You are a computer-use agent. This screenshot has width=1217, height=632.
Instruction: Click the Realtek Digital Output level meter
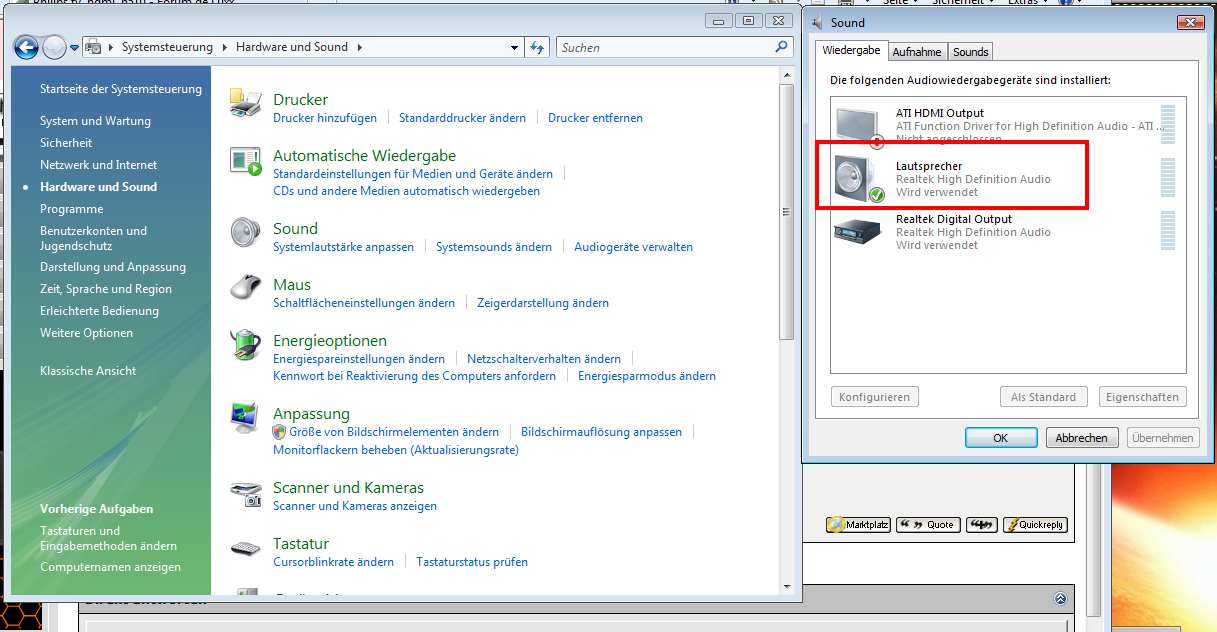pyautogui.click(x=1168, y=231)
